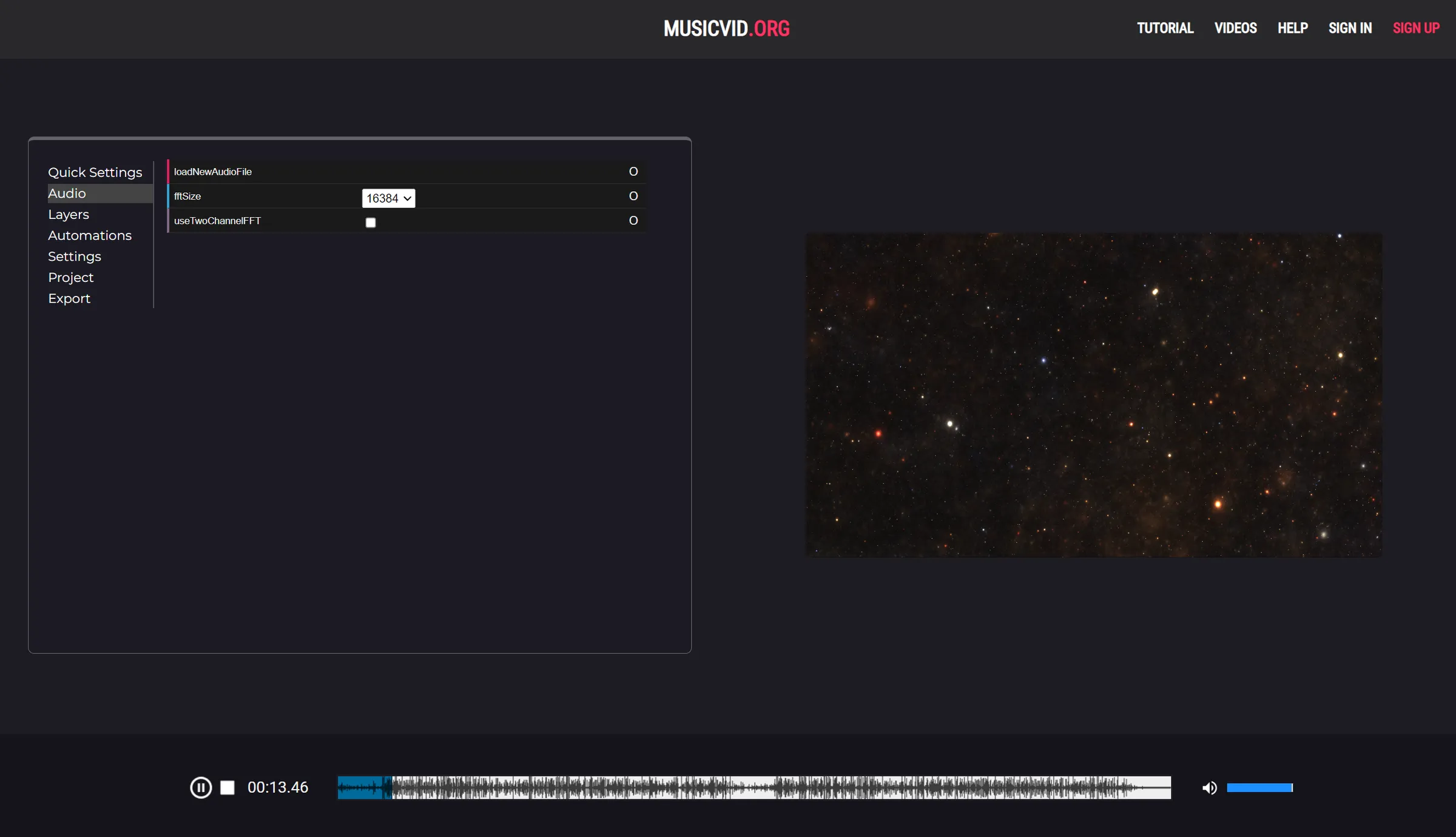The width and height of the screenshot is (1456, 837).
Task: Pause the audio playback
Action: tap(201, 787)
